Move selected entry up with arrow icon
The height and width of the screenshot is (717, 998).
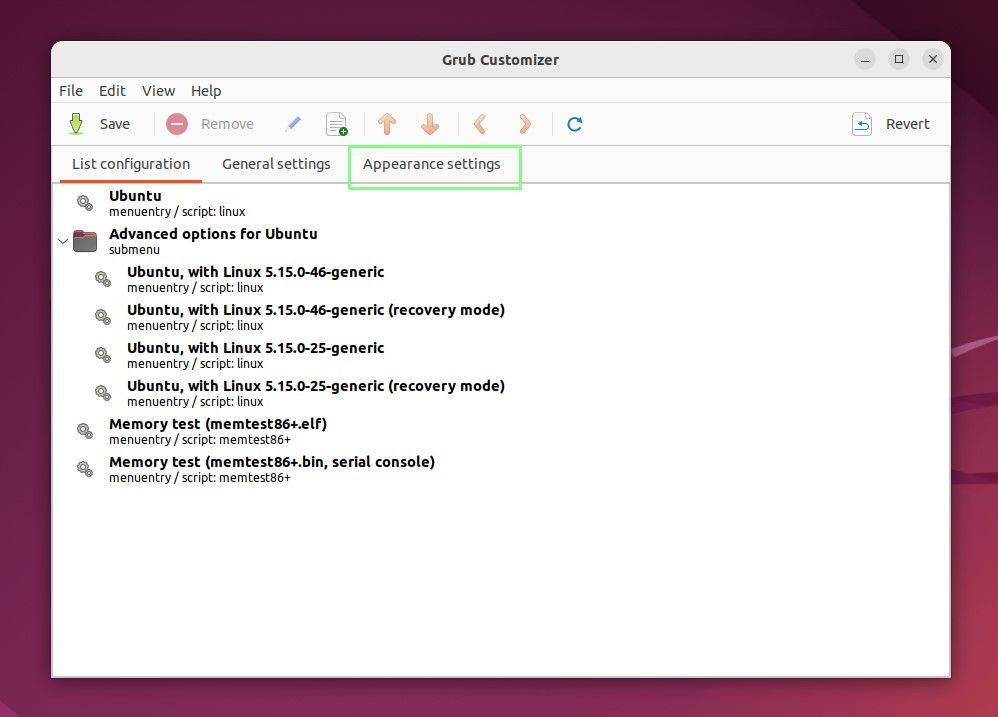click(388, 124)
